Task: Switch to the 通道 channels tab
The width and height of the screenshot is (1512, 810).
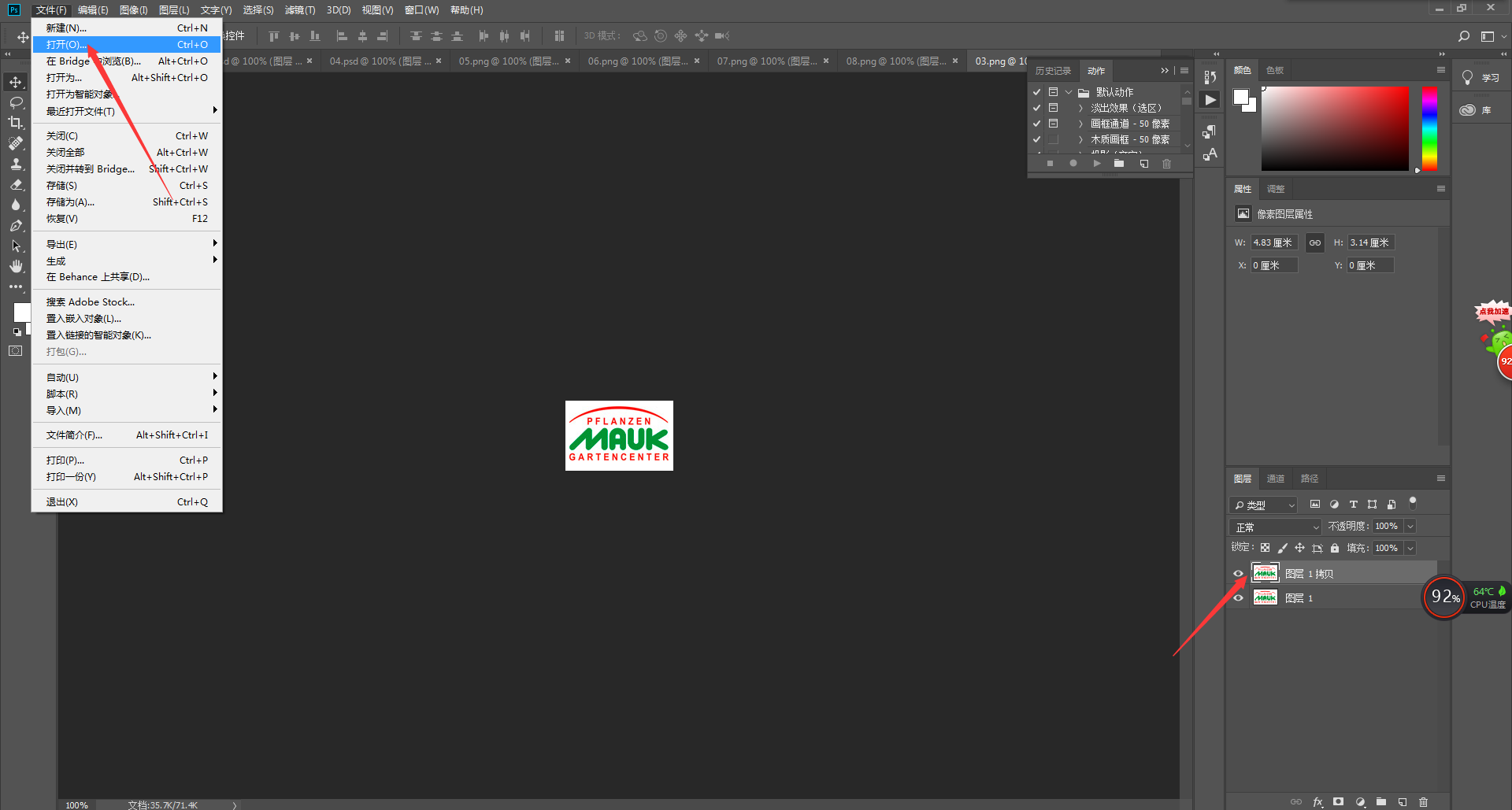Action: [1276, 479]
